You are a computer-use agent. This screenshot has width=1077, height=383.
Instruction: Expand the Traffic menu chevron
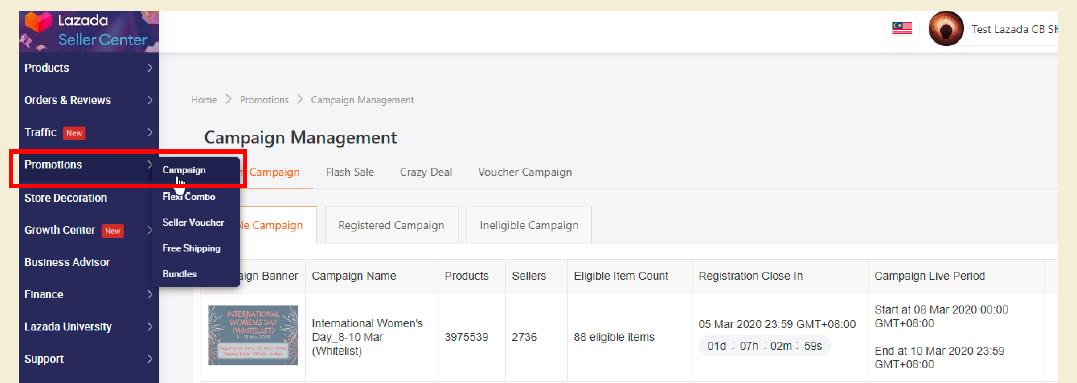coord(150,132)
